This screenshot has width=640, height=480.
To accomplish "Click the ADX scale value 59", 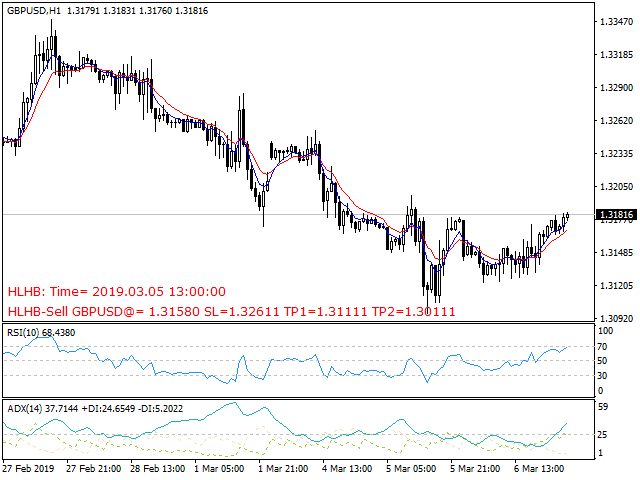I will (602, 407).
